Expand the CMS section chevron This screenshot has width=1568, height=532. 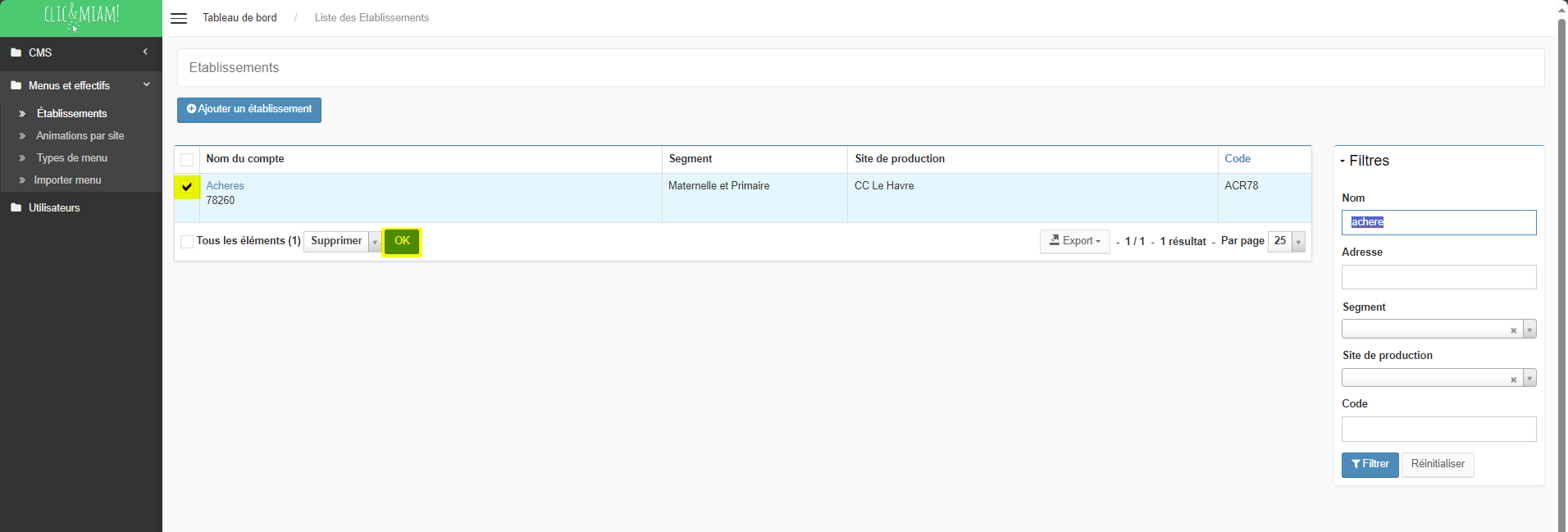145,52
